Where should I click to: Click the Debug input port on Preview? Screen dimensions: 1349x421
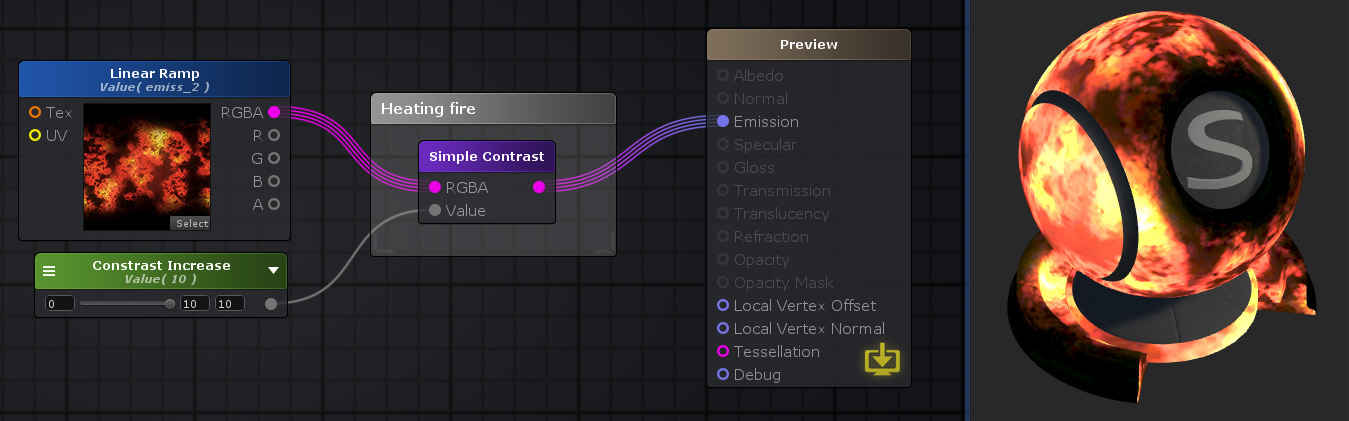click(x=723, y=374)
